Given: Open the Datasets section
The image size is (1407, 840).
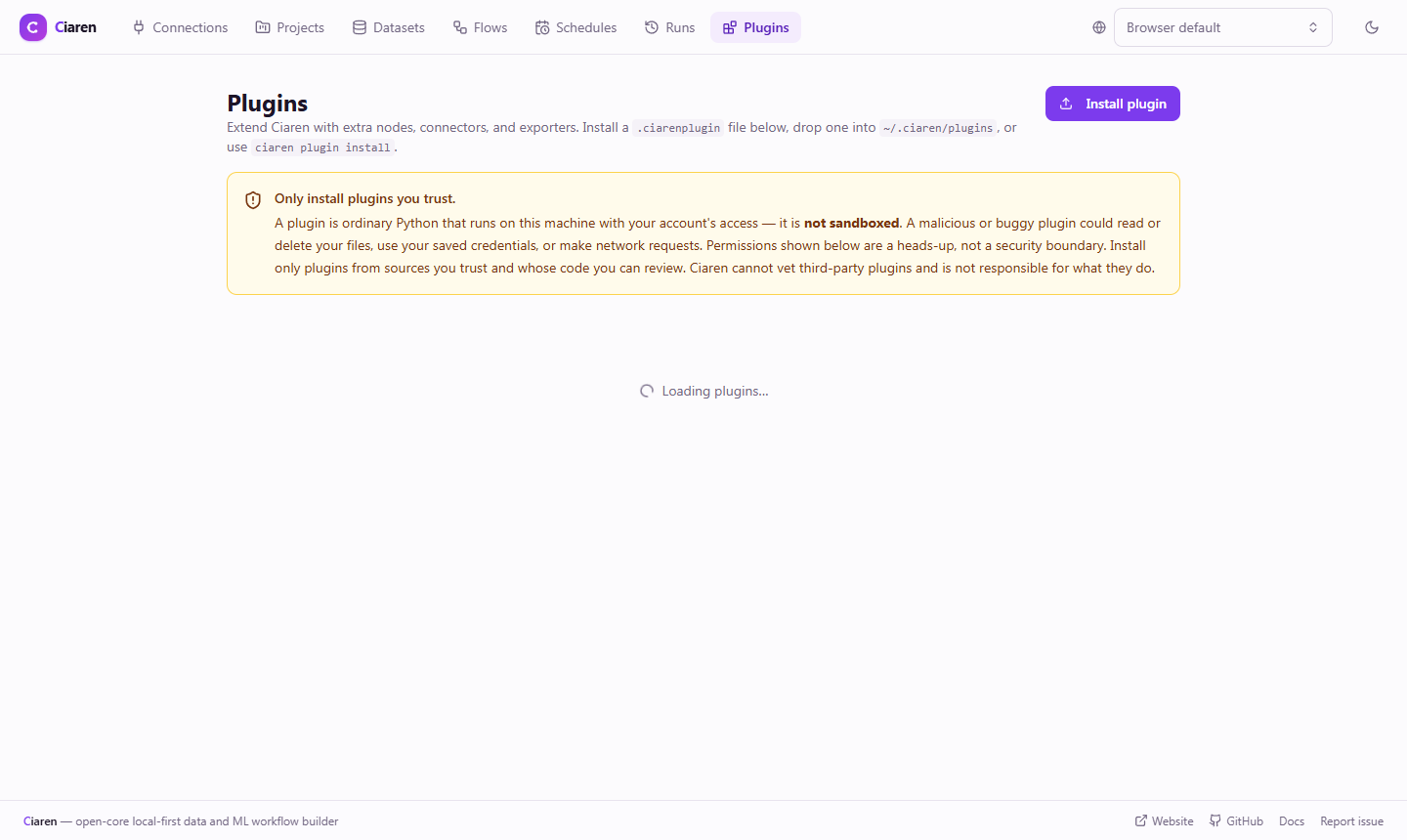Looking at the screenshot, I should (x=389, y=27).
